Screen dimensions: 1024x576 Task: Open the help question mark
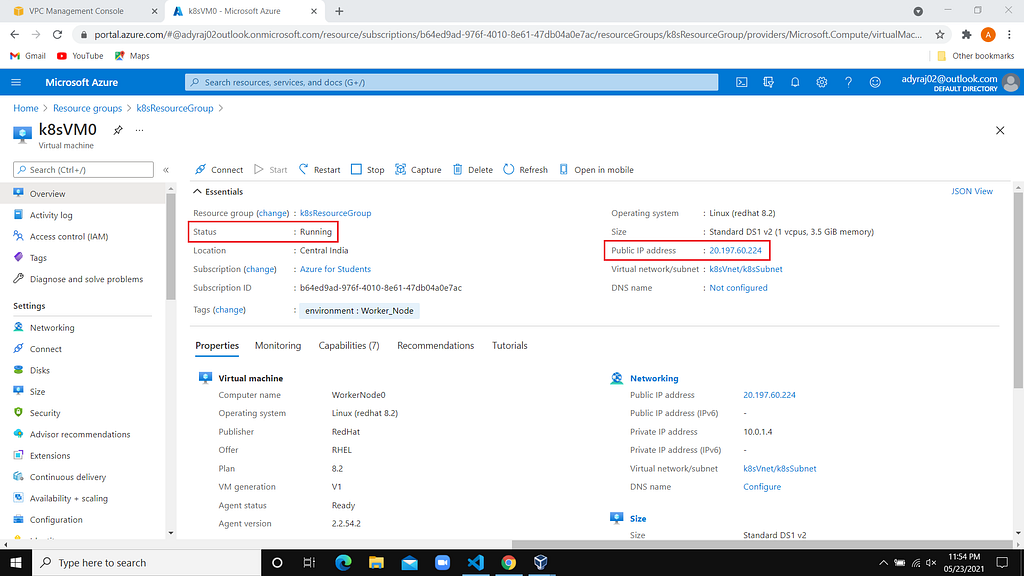(848, 82)
